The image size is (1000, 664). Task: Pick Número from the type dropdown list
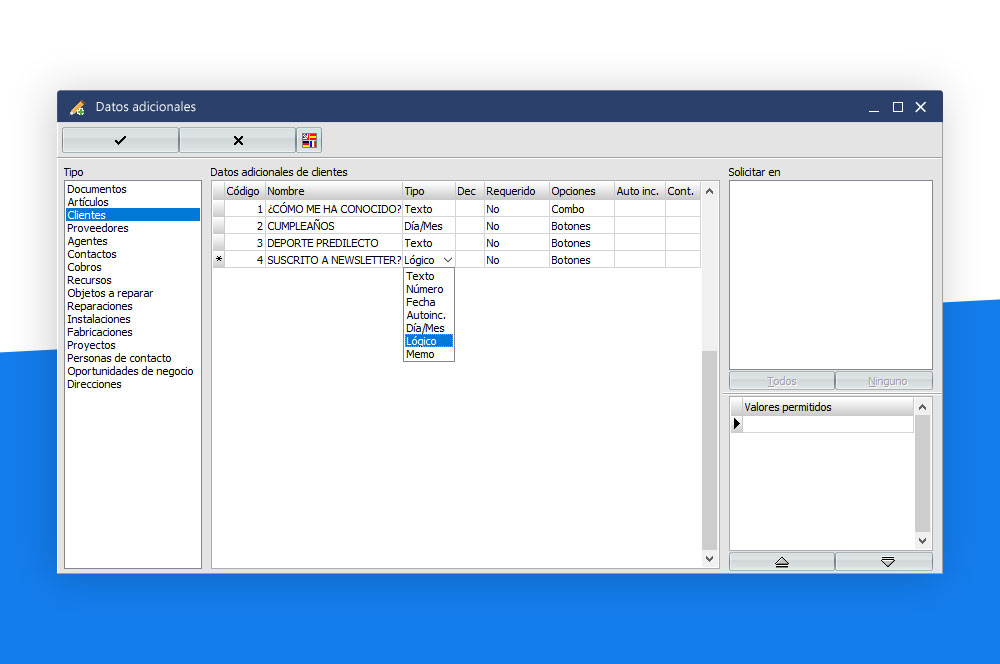click(x=424, y=289)
